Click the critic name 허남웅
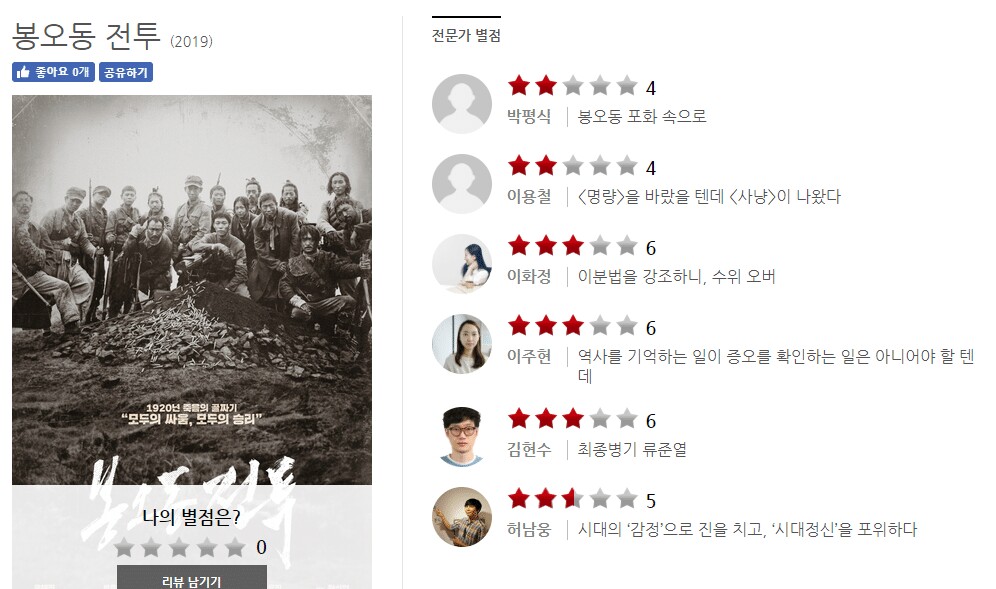Image resolution: width=996 pixels, height=589 pixels. (528, 529)
